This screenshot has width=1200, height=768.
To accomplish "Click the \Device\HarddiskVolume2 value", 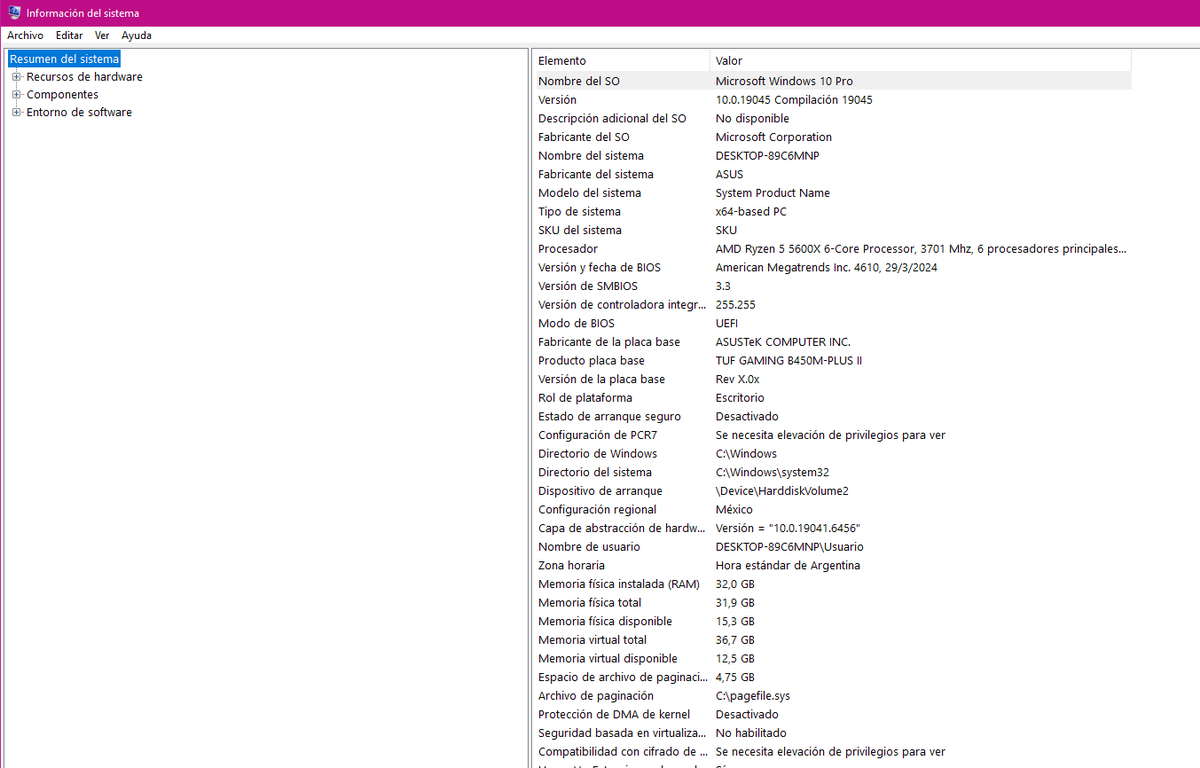I will point(782,491).
